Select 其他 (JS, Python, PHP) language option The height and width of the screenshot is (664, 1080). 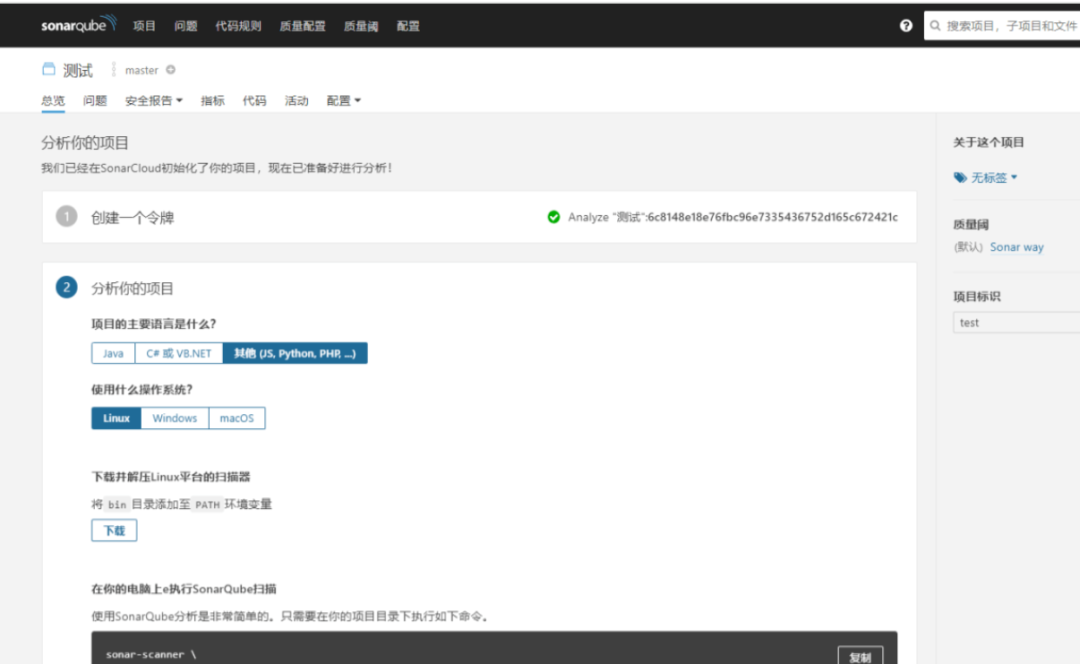point(295,353)
